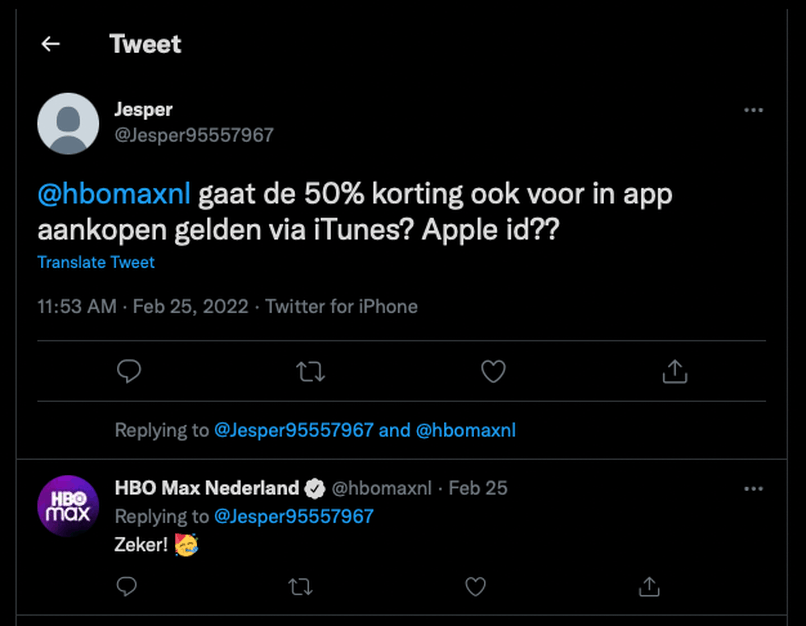806x626 pixels.
Task: Click HBO Max Nederland display name
Action: [x=207, y=488]
